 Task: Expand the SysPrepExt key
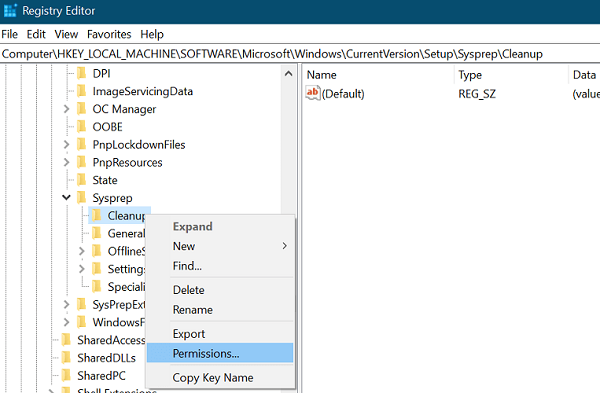(67, 305)
